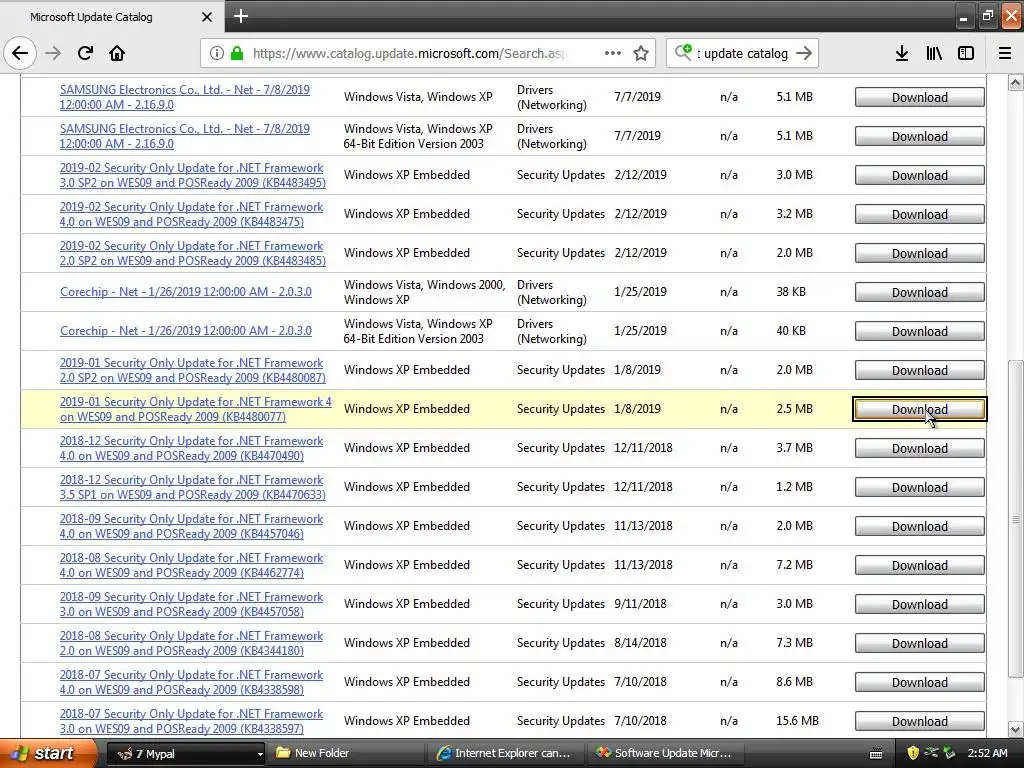The width and height of the screenshot is (1024, 768).
Task: Click the update catalog search box
Action: pyautogui.click(x=743, y=53)
